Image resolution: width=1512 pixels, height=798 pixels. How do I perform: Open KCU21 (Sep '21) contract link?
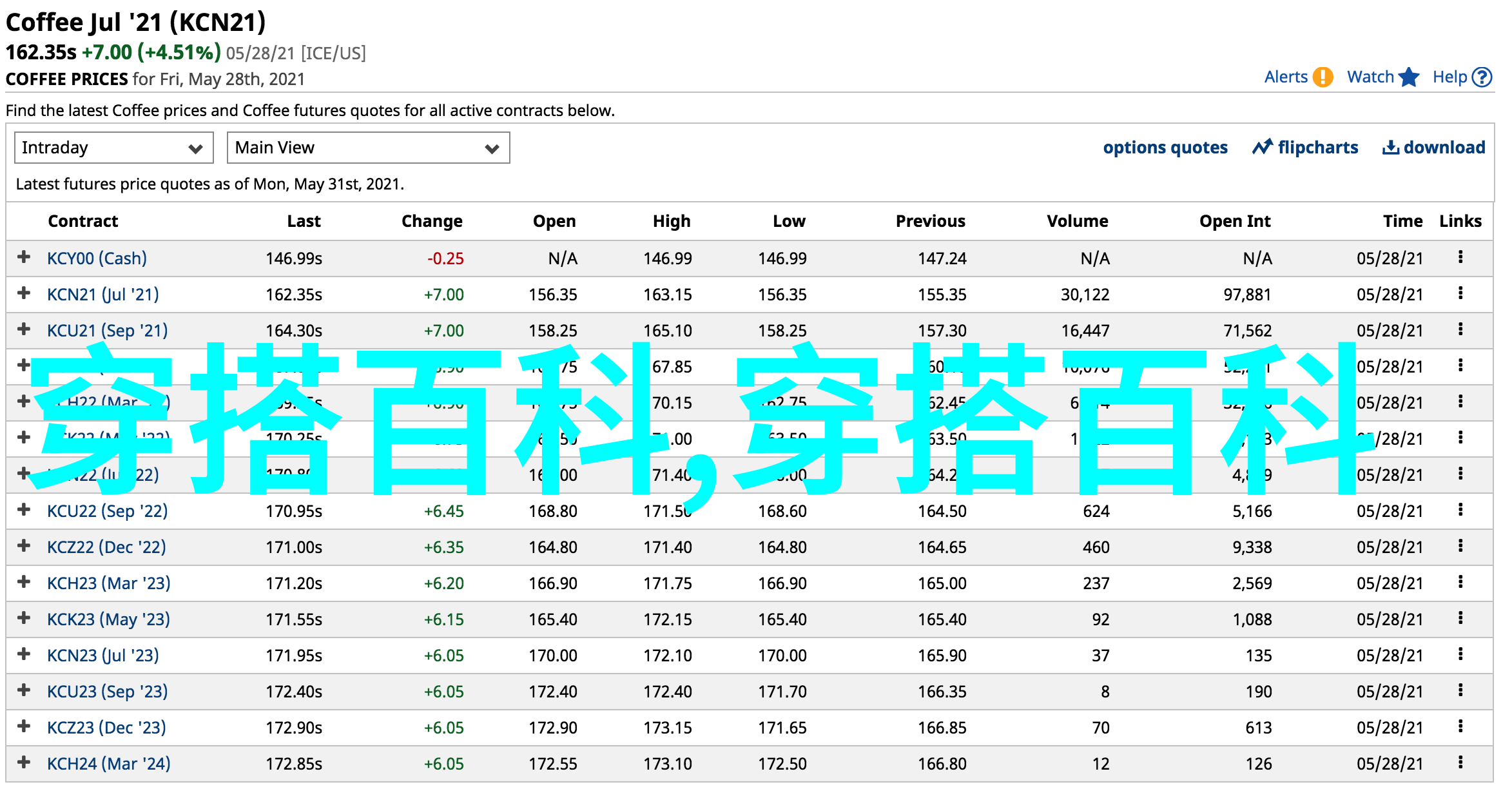pos(107,331)
